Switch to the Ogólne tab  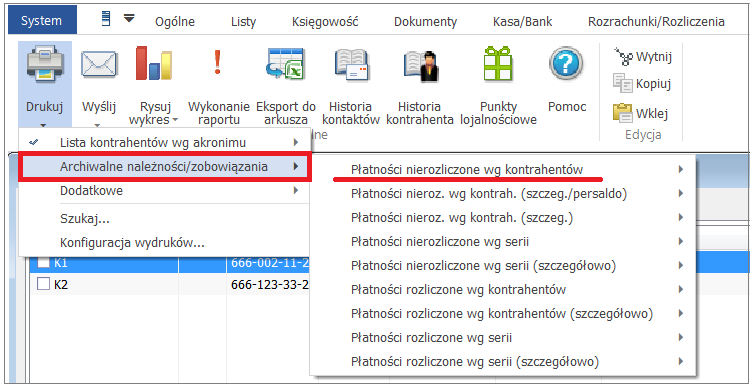point(175,22)
